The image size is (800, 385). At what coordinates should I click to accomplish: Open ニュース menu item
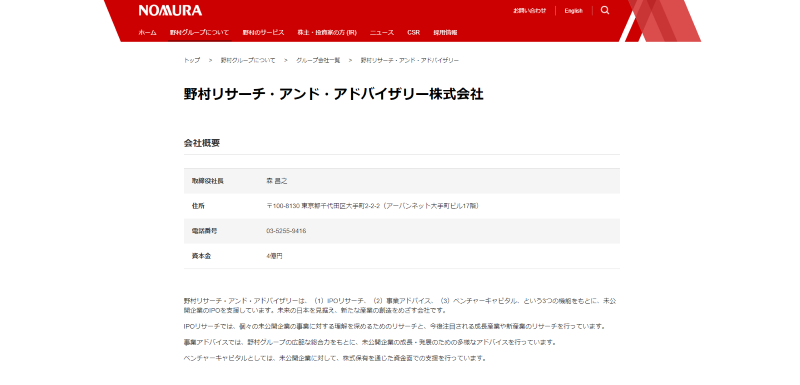(x=382, y=32)
